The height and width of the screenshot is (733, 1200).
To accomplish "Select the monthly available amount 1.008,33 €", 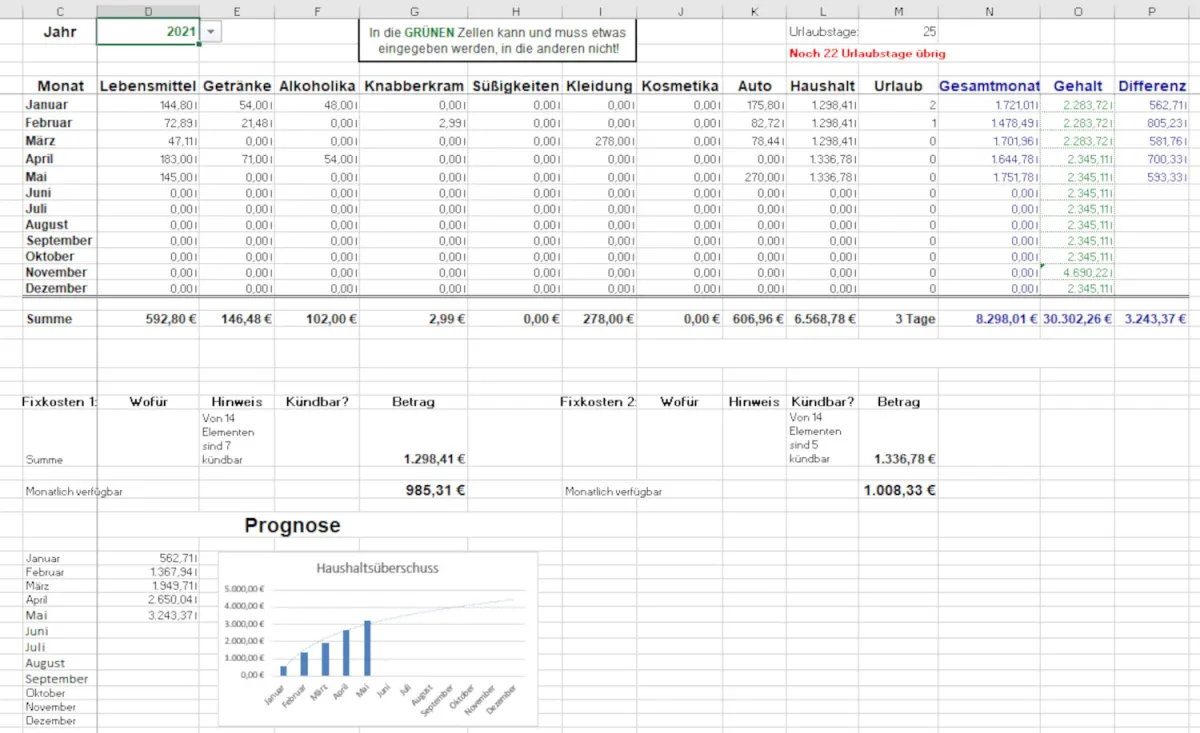I will (900, 491).
